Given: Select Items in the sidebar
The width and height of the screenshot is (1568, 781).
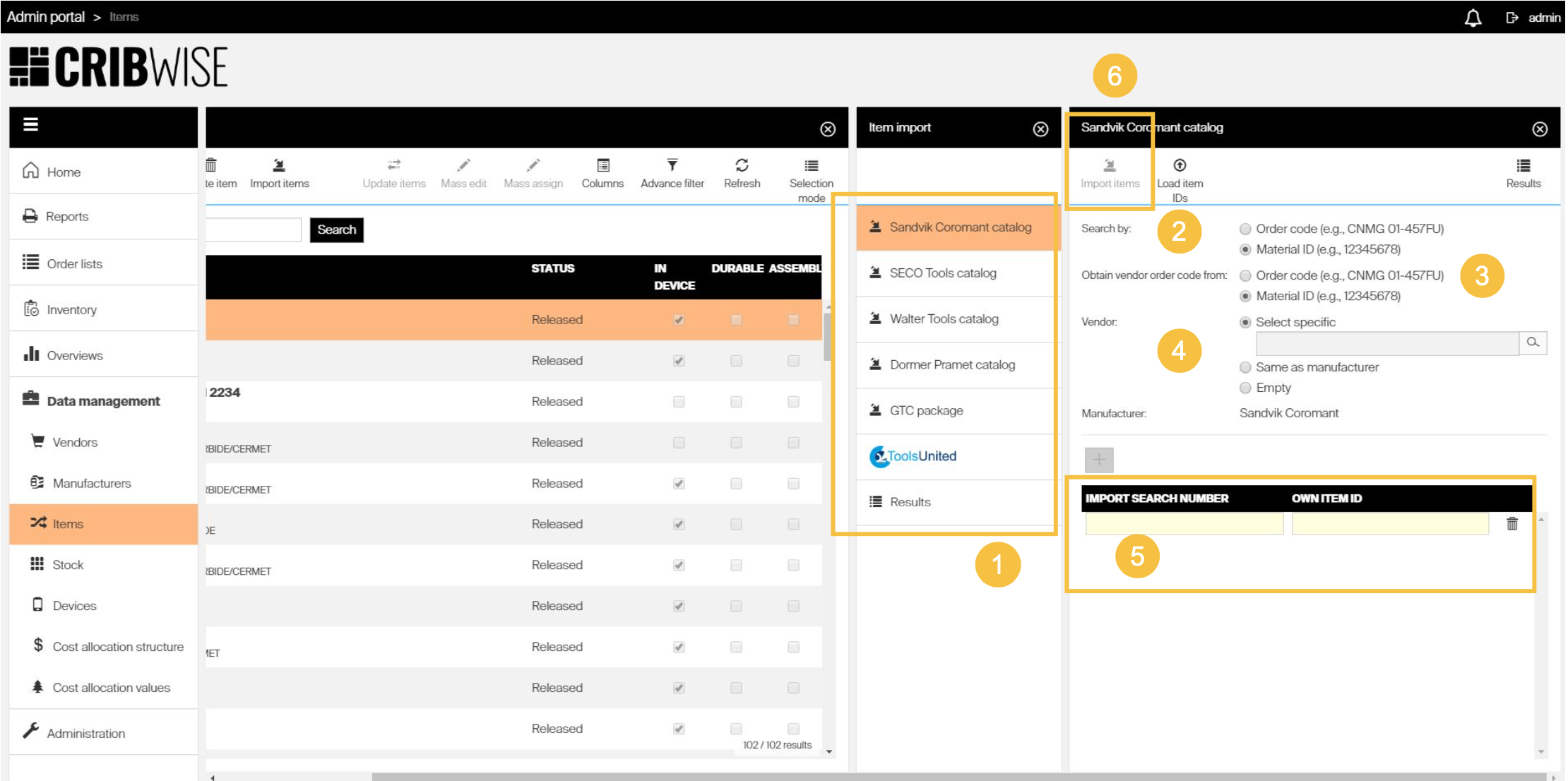Looking at the screenshot, I should pyautogui.click(x=103, y=524).
